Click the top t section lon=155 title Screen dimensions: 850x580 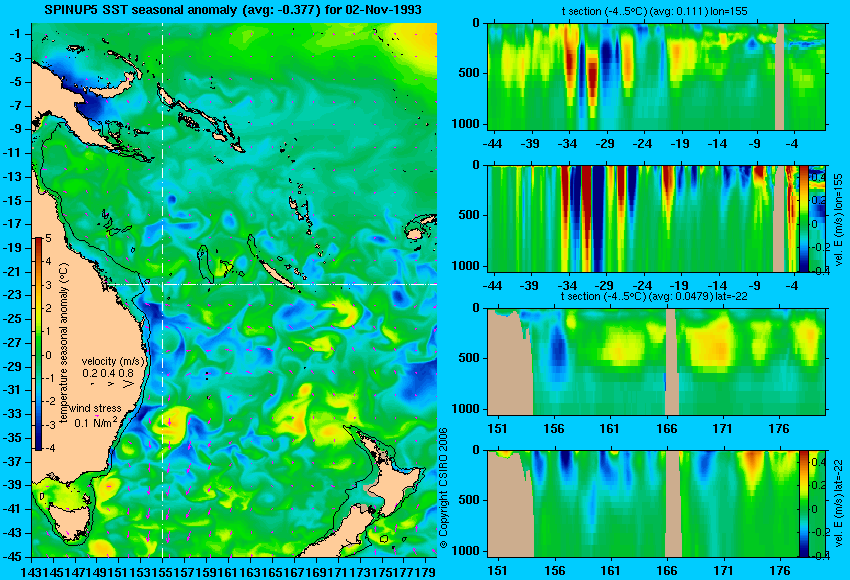(654, 11)
